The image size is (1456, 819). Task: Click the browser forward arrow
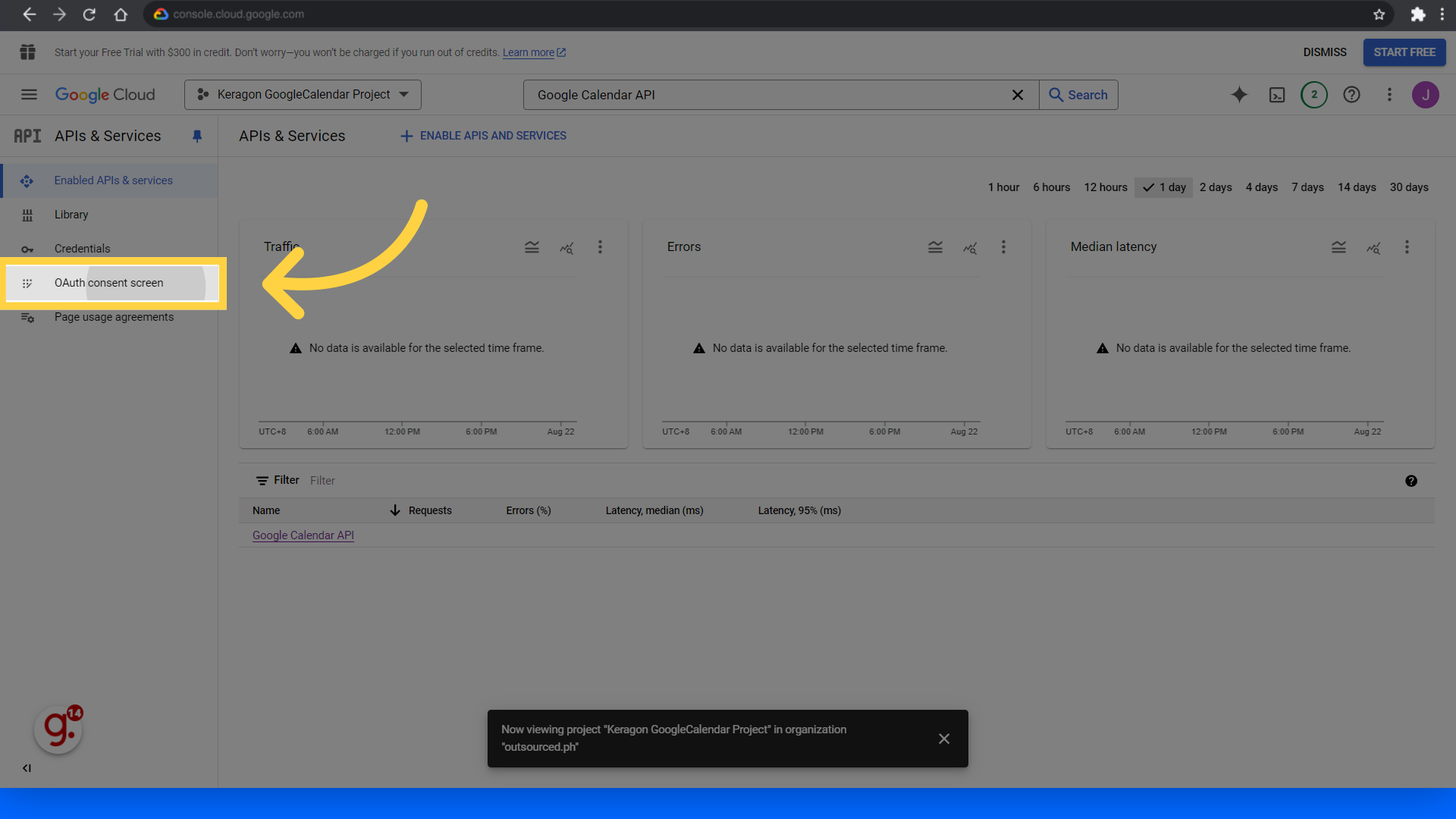coord(59,14)
